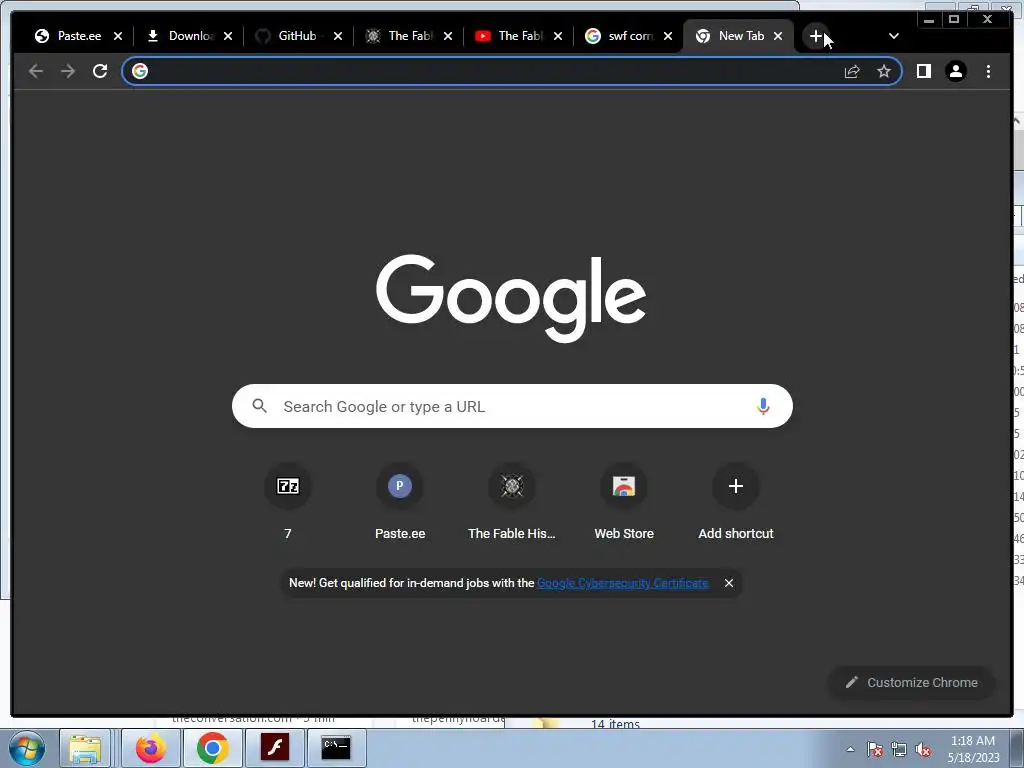Open Flash Player from taskbar
This screenshot has width=1024, height=768.
pos(274,748)
